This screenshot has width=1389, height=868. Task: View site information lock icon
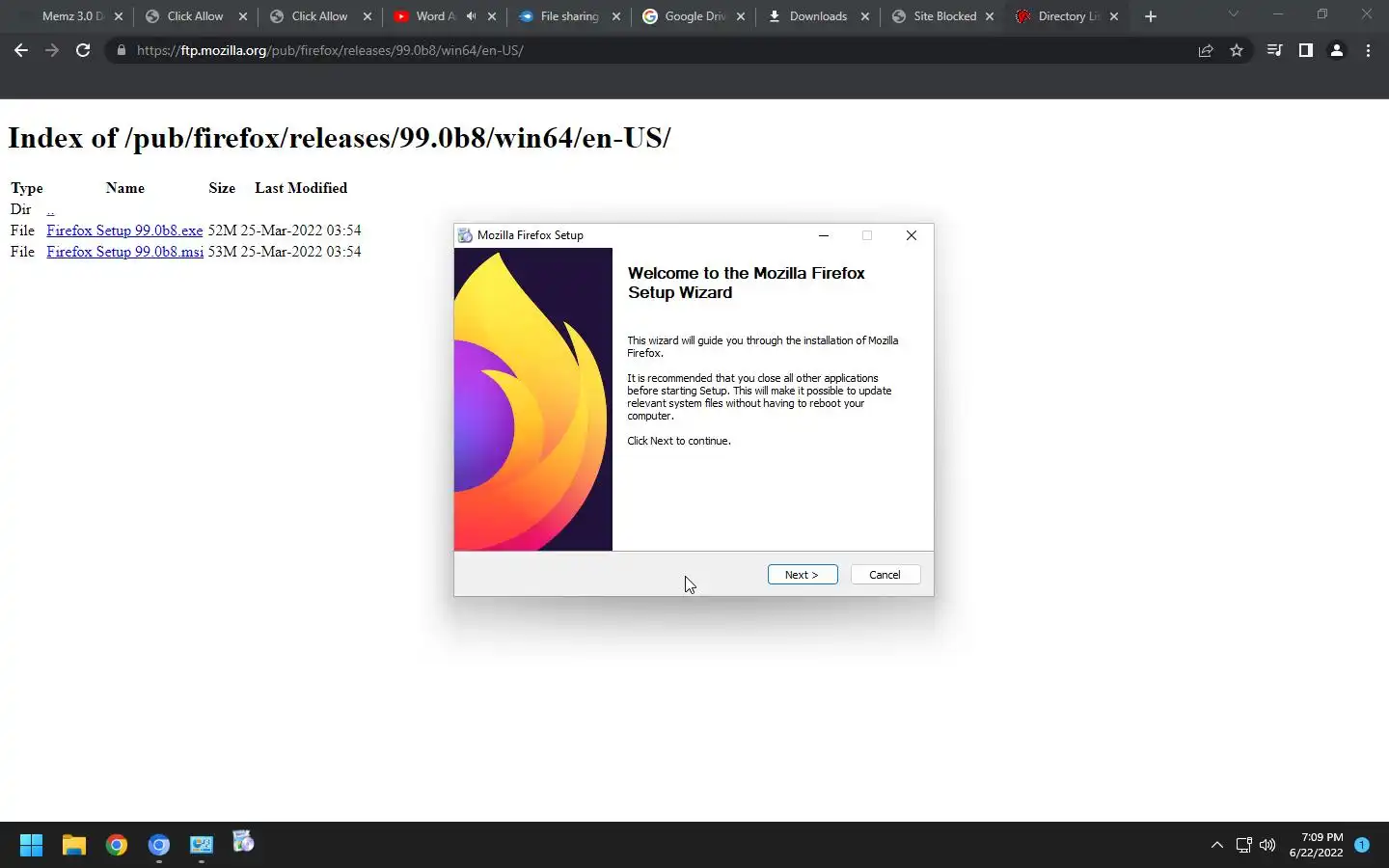pos(121,50)
